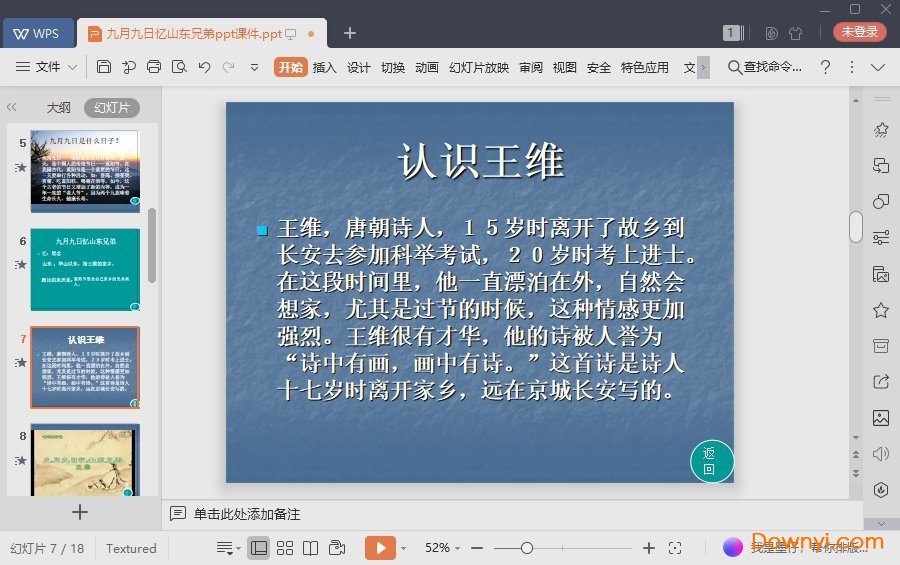The height and width of the screenshot is (565, 900).
Task: Click the Undo arrow icon
Action: (x=204, y=67)
